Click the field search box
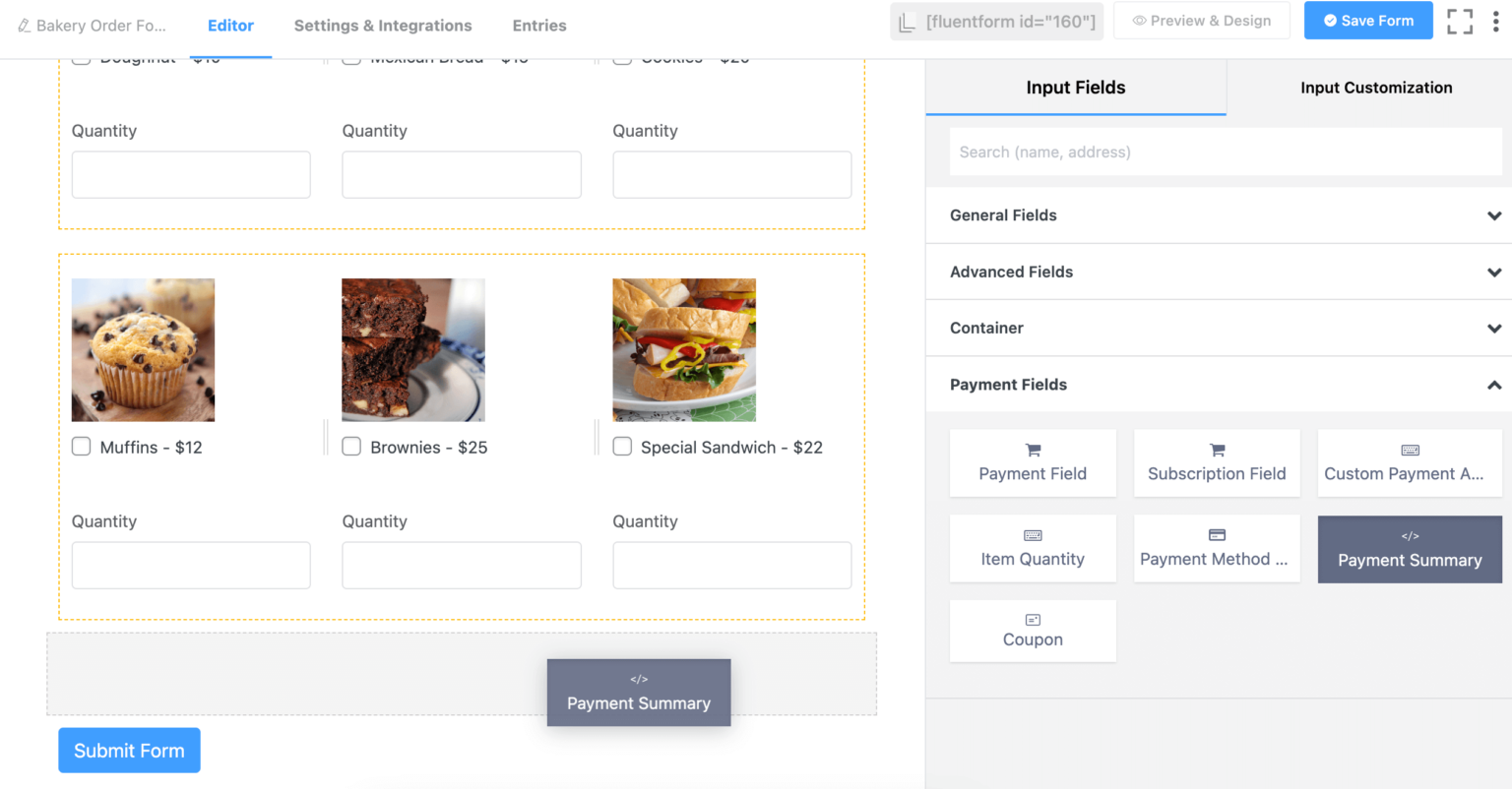Screen dimensions: 1512x789 1225,152
